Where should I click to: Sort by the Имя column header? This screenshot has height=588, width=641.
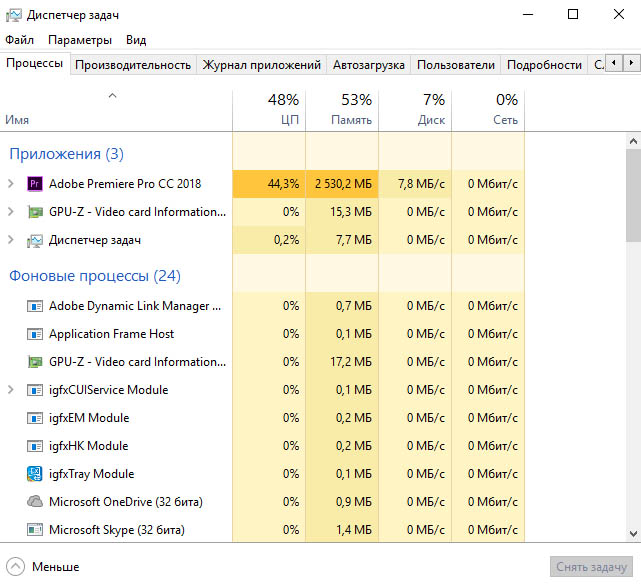(116, 111)
